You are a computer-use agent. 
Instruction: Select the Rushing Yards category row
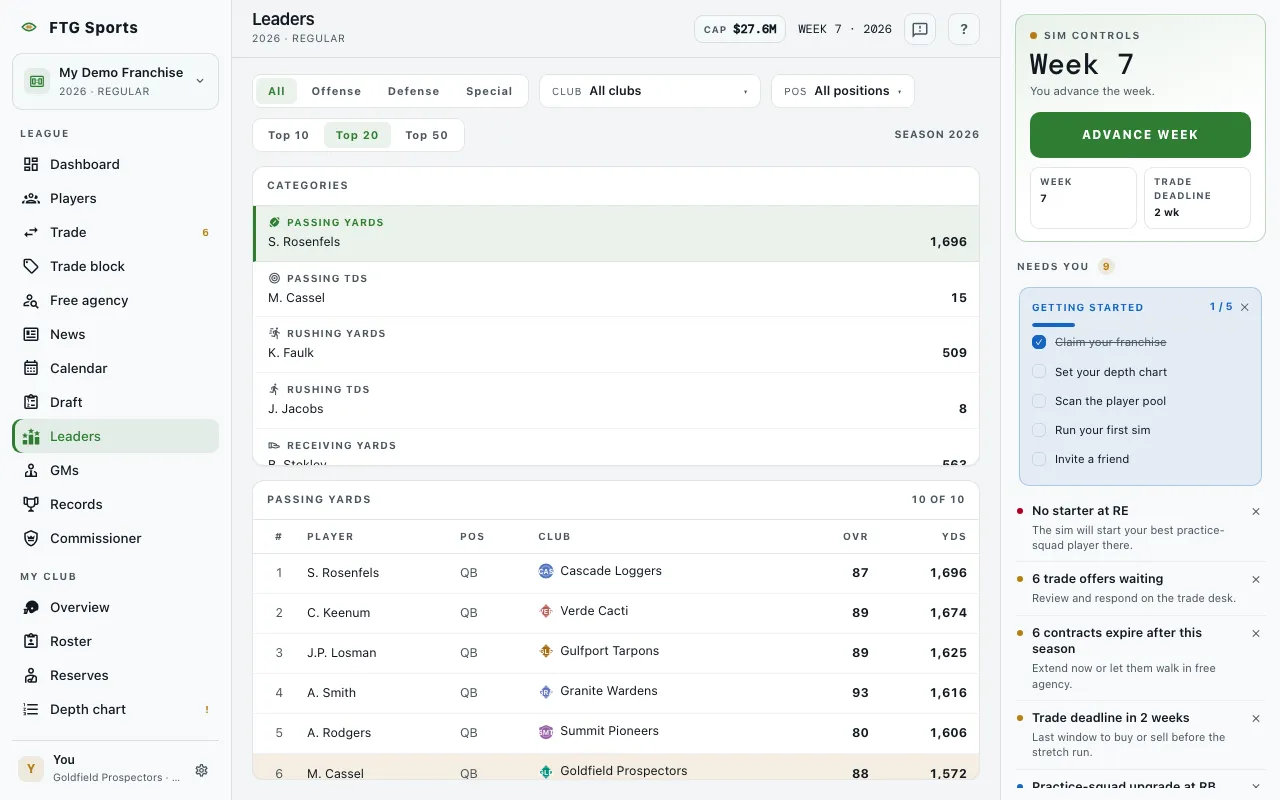point(616,344)
